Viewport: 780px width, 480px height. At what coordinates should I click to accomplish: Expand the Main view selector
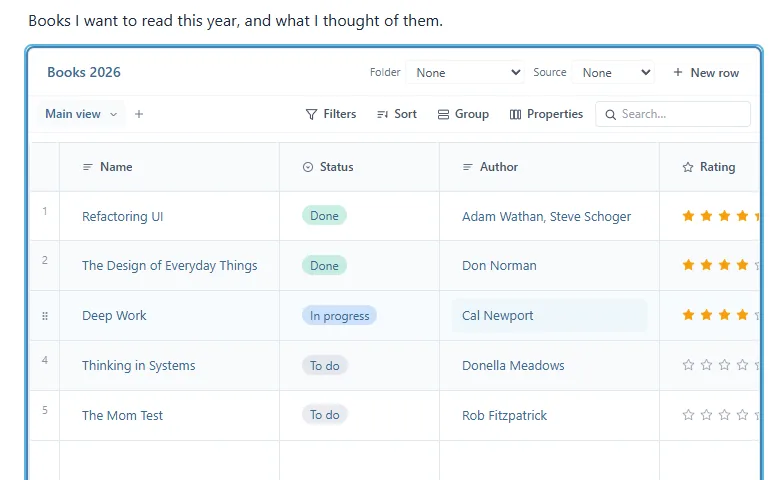coord(81,114)
